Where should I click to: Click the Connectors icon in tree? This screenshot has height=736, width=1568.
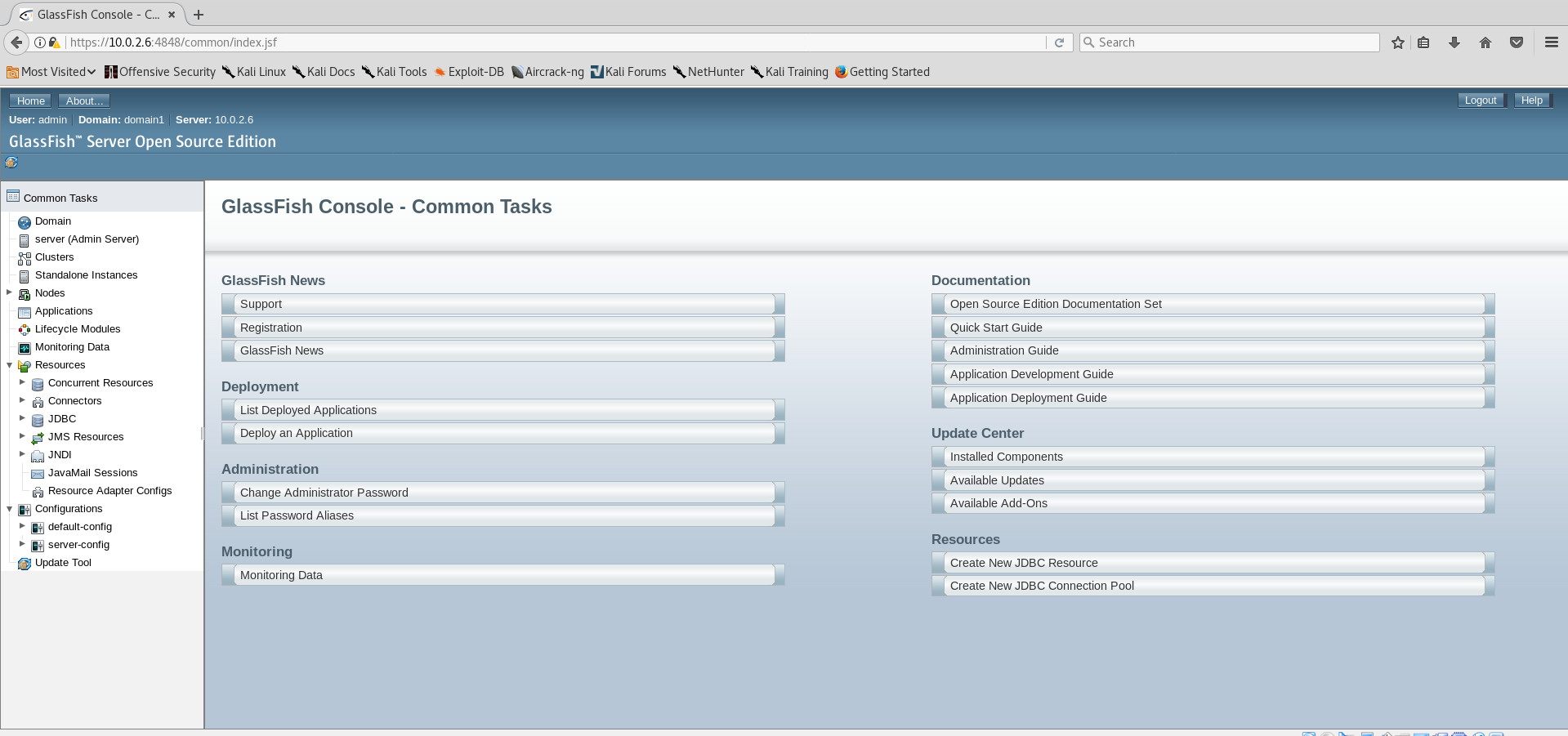pos(38,402)
